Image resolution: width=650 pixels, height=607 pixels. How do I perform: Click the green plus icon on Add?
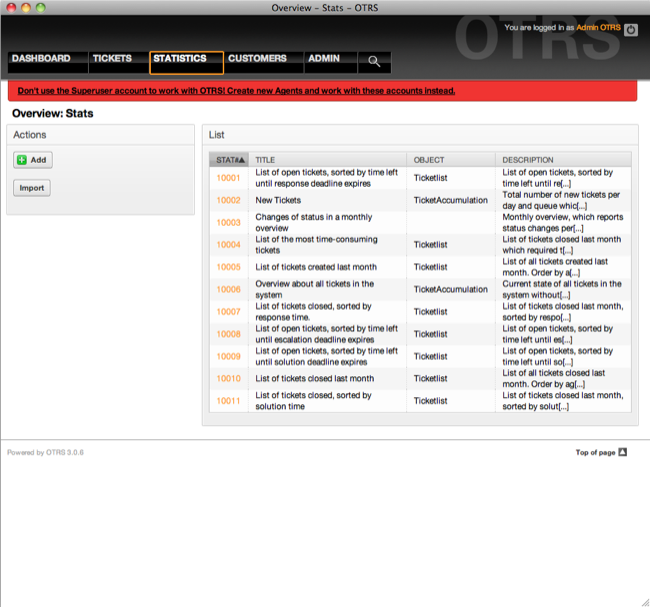(x=22, y=160)
